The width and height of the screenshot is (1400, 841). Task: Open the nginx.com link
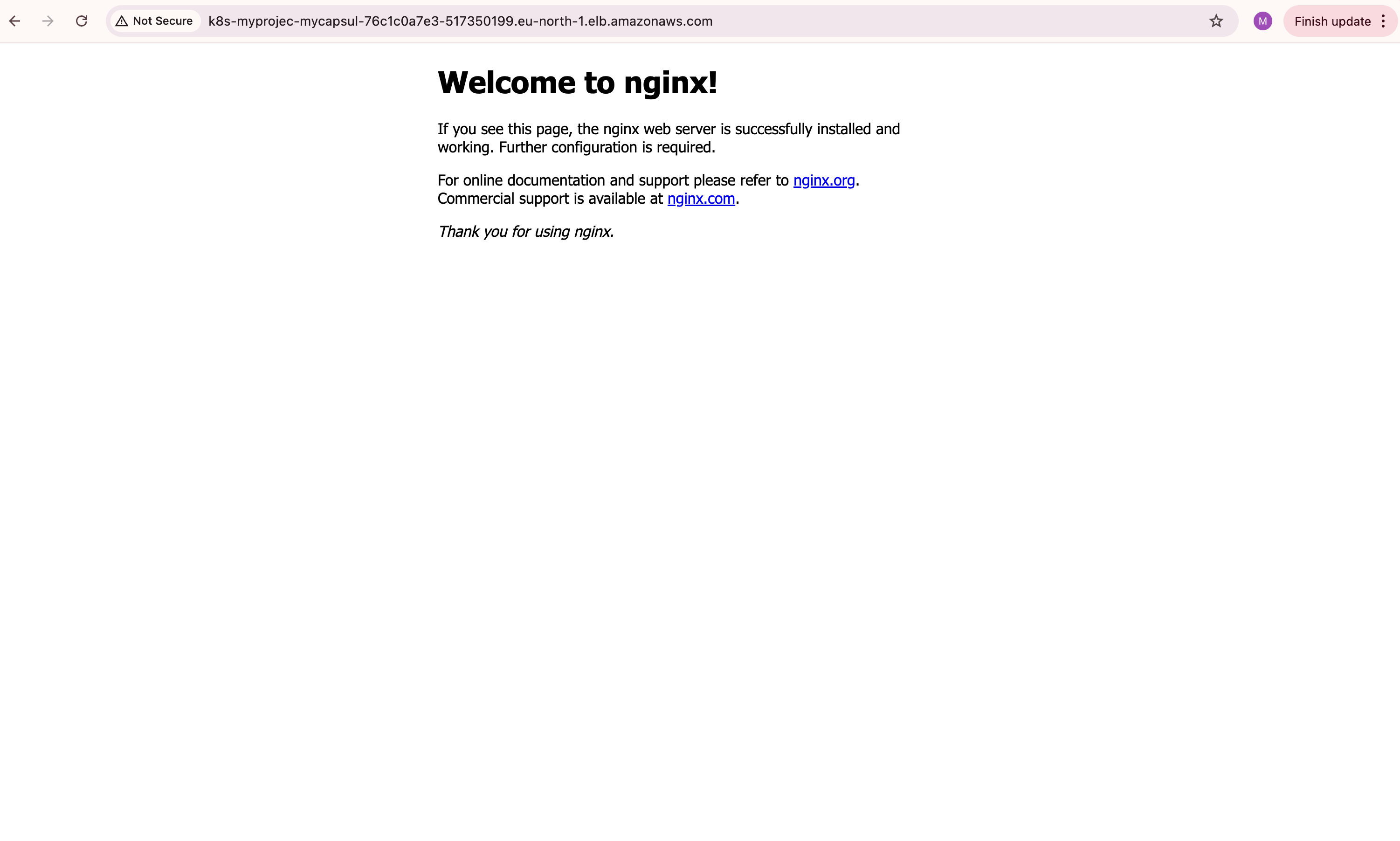point(701,198)
